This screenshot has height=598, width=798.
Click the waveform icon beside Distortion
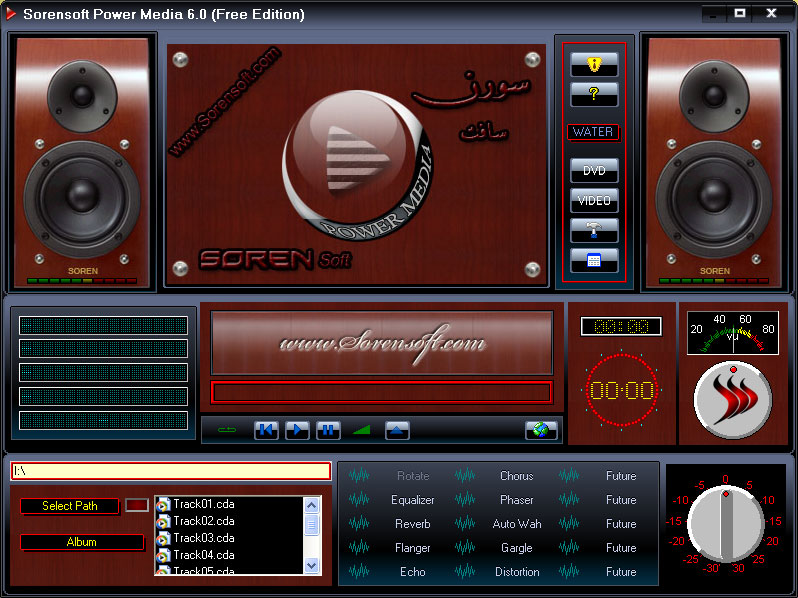(x=465, y=572)
